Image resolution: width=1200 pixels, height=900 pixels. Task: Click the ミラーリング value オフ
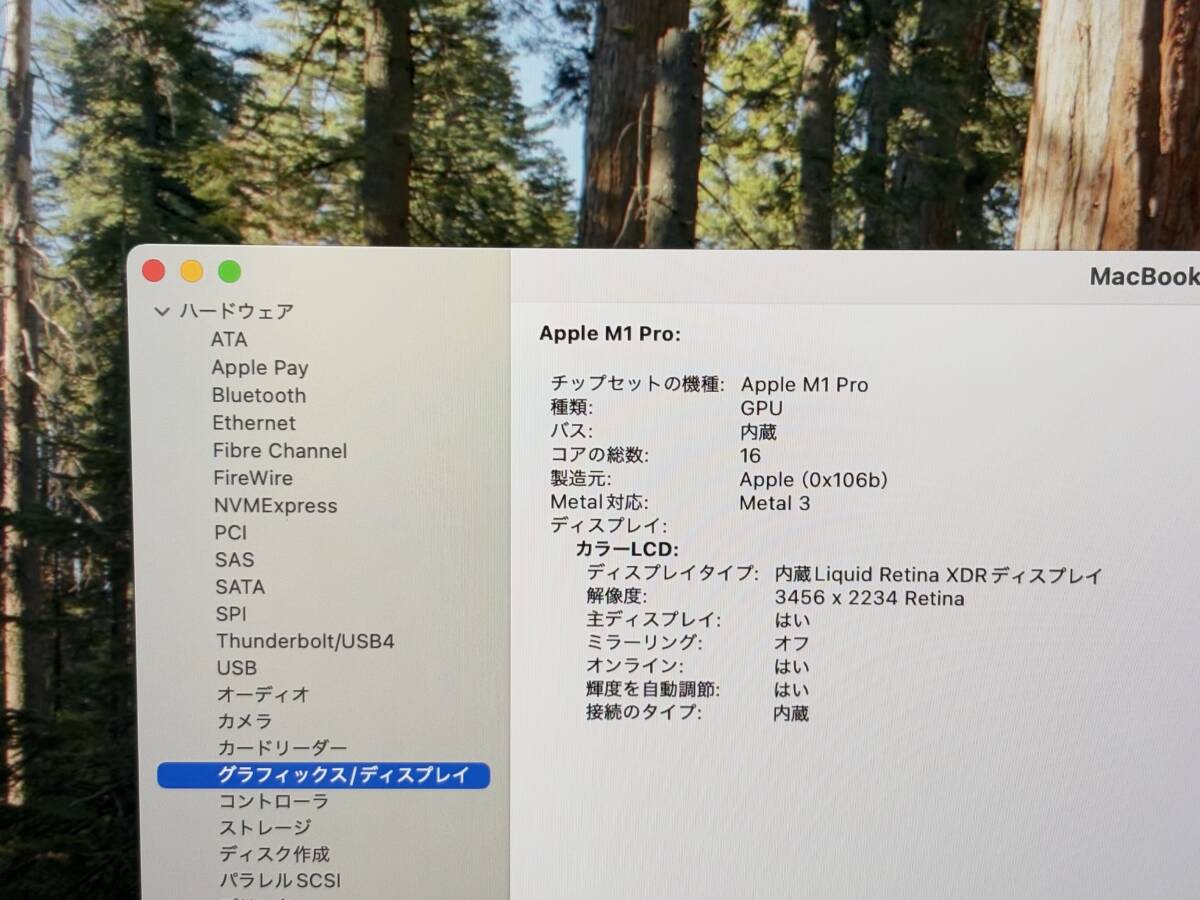(x=791, y=643)
